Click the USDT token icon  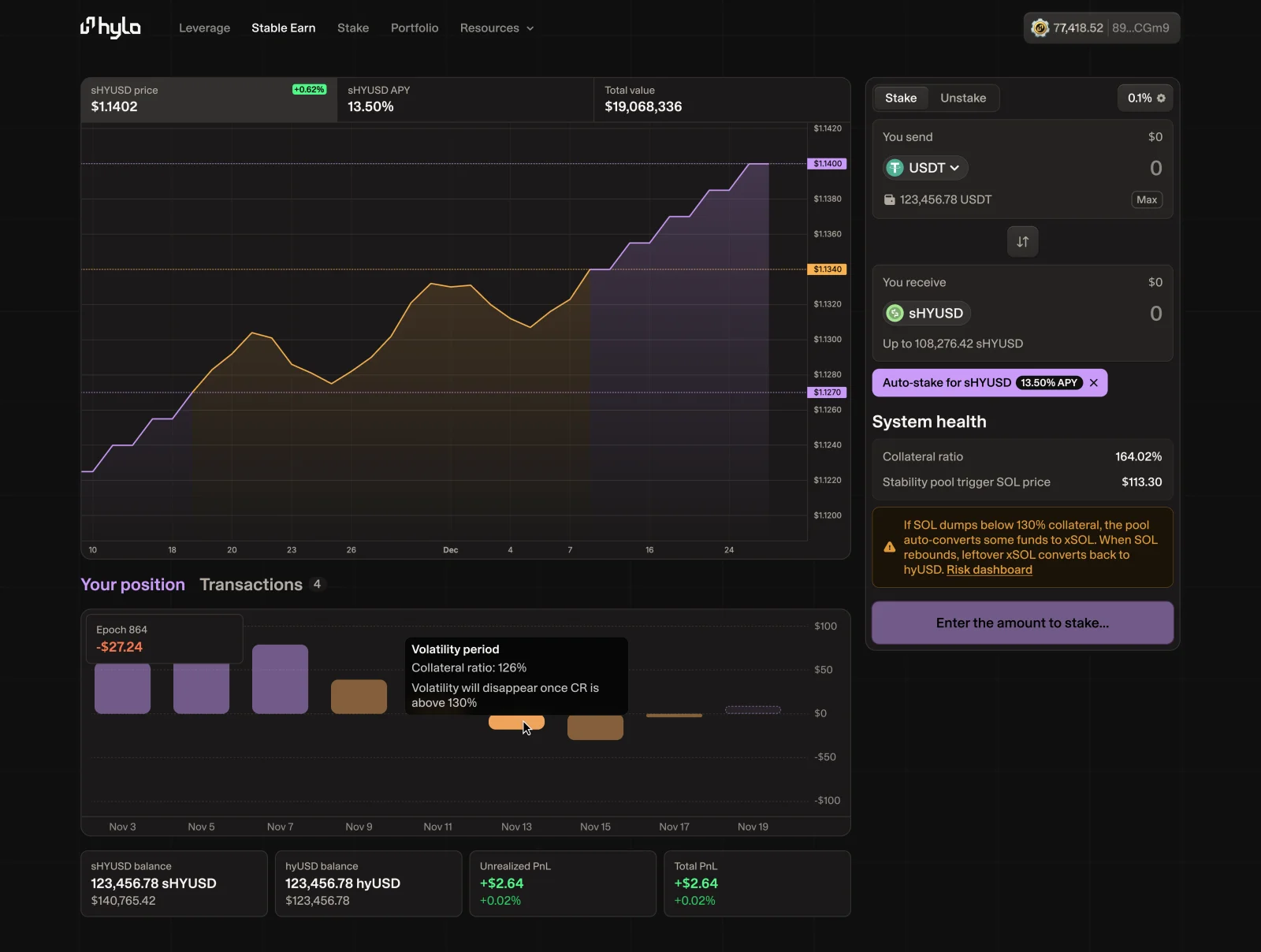[x=895, y=168]
